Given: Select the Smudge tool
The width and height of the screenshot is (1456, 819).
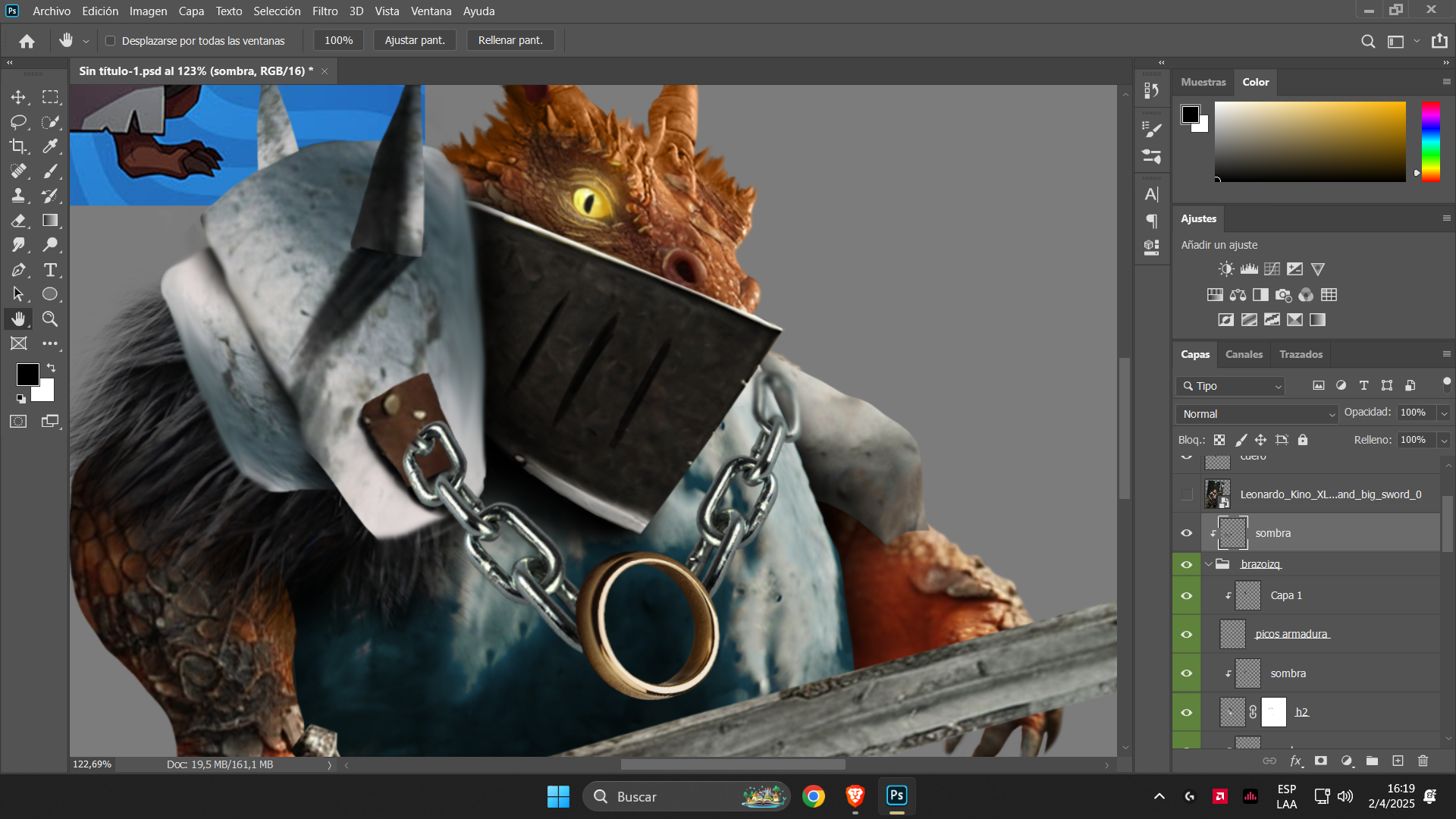Looking at the screenshot, I should click(18, 245).
